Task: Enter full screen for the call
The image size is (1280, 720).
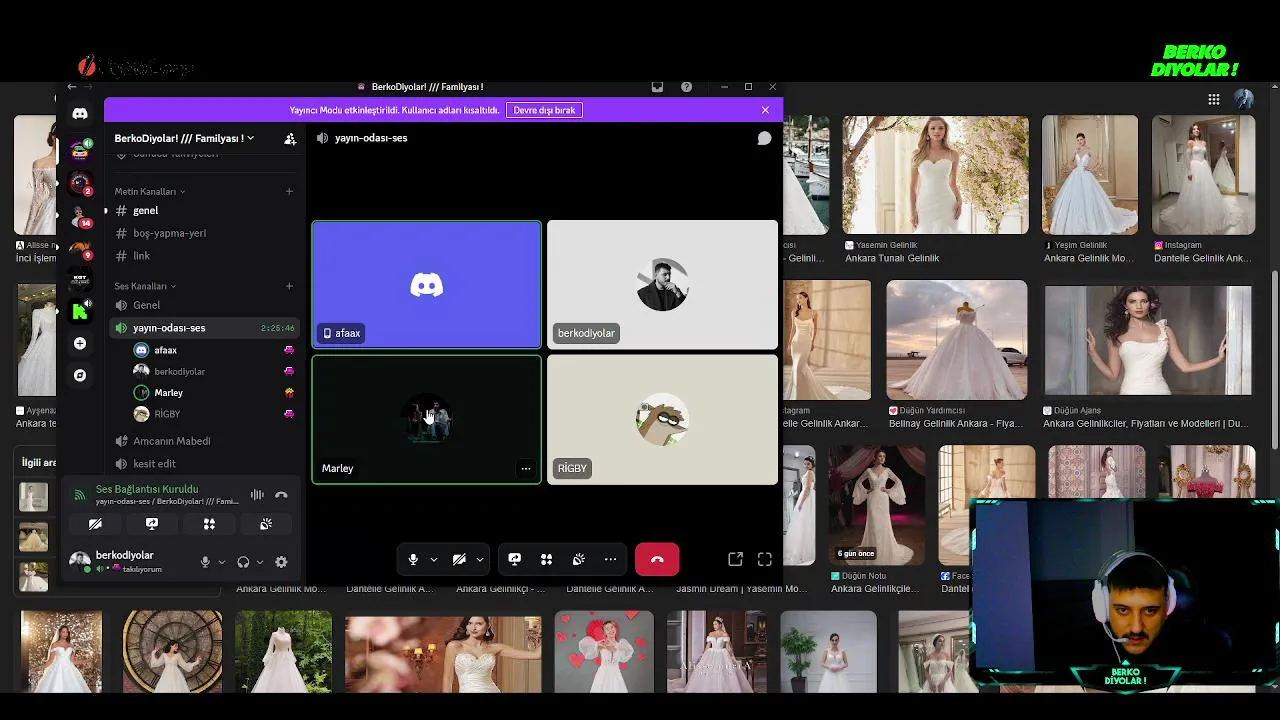Action: [x=765, y=560]
